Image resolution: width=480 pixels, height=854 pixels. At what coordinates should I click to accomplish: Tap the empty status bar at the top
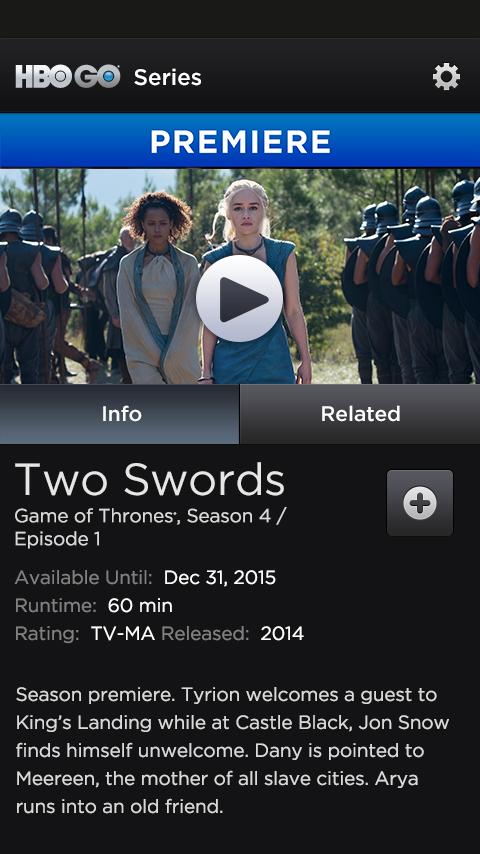240,19
